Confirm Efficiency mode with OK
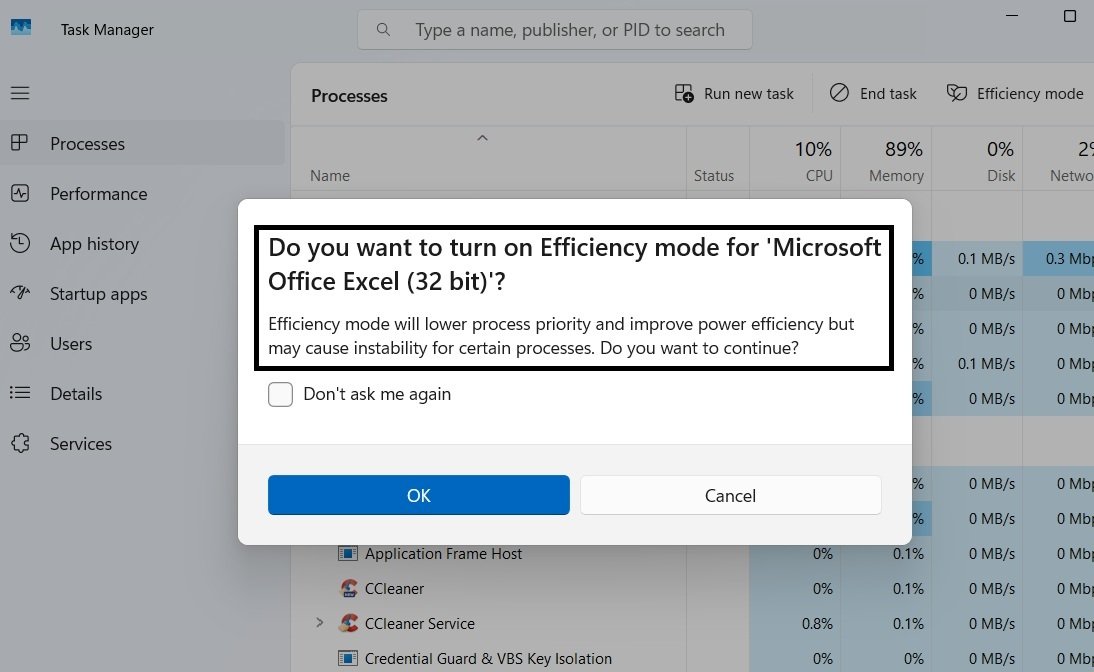The width and height of the screenshot is (1094, 672). coord(419,495)
